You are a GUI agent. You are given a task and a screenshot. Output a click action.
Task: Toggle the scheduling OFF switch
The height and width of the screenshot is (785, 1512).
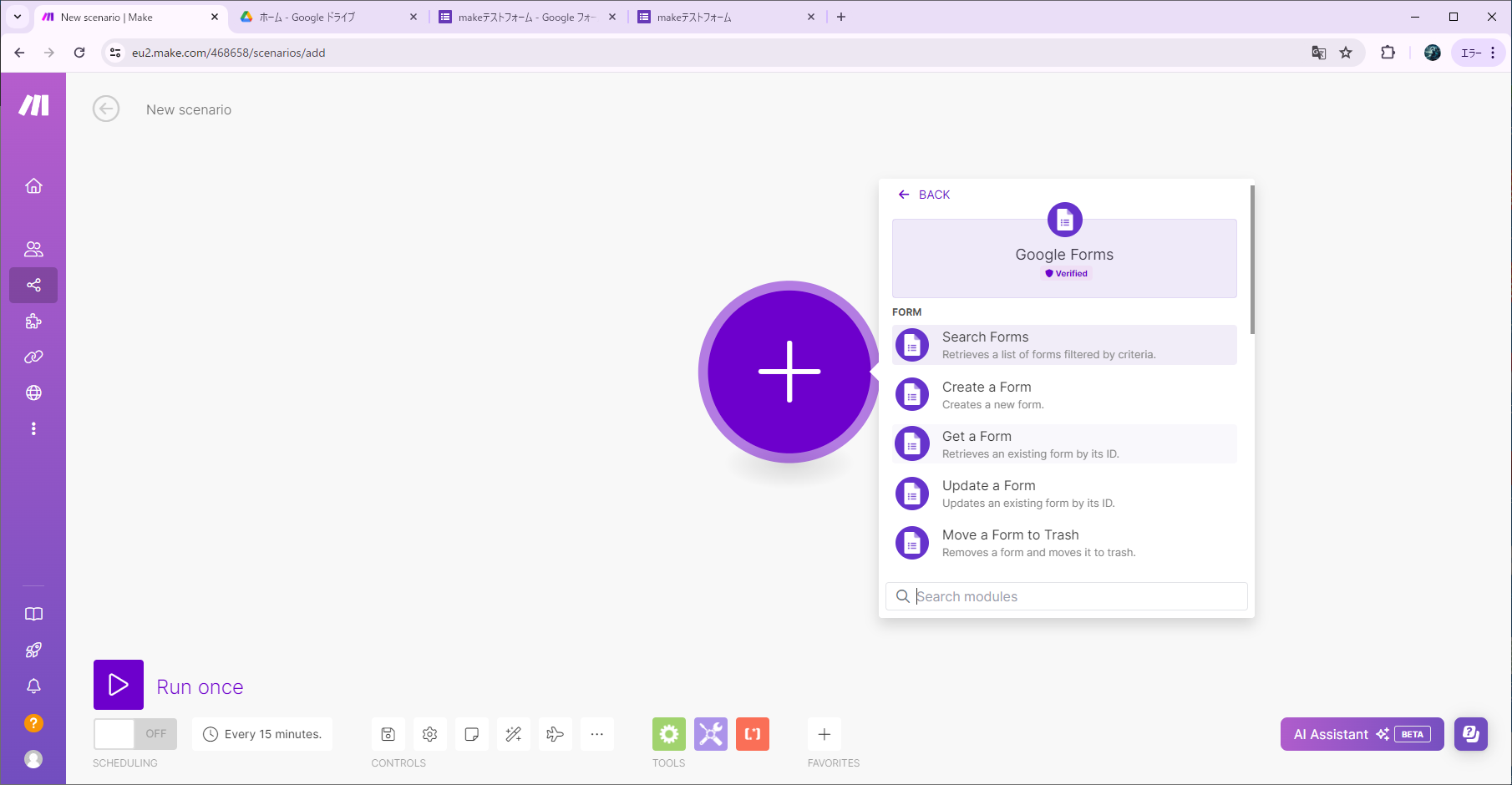coord(135,734)
